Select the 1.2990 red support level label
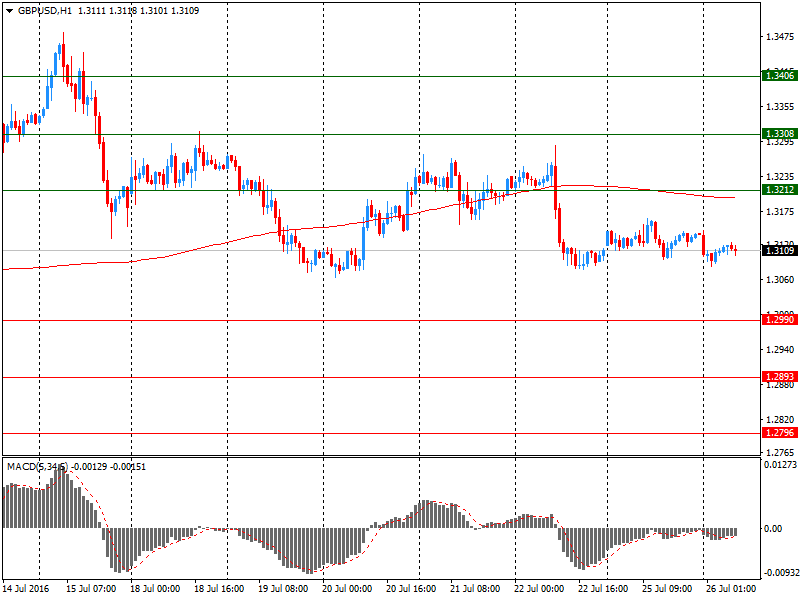Image resolution: width=800 pixels, height=600 pixels. [x=780, y=320]
